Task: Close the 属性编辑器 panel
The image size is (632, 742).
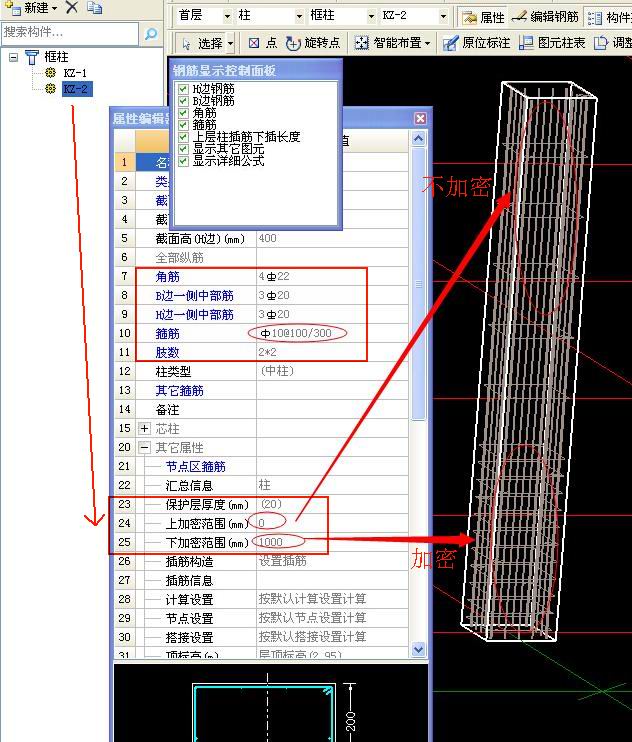Action: tap(420, 118)
